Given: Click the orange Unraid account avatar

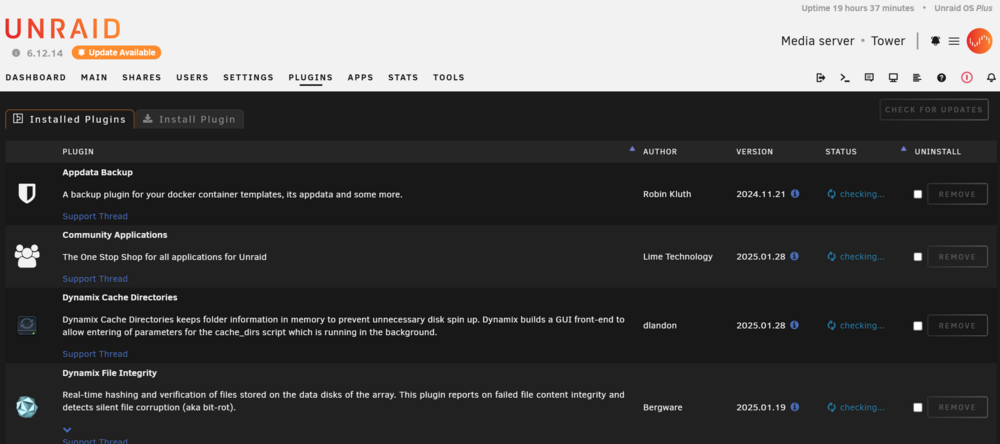Looking at the screenshot, I should click(979, 41).
